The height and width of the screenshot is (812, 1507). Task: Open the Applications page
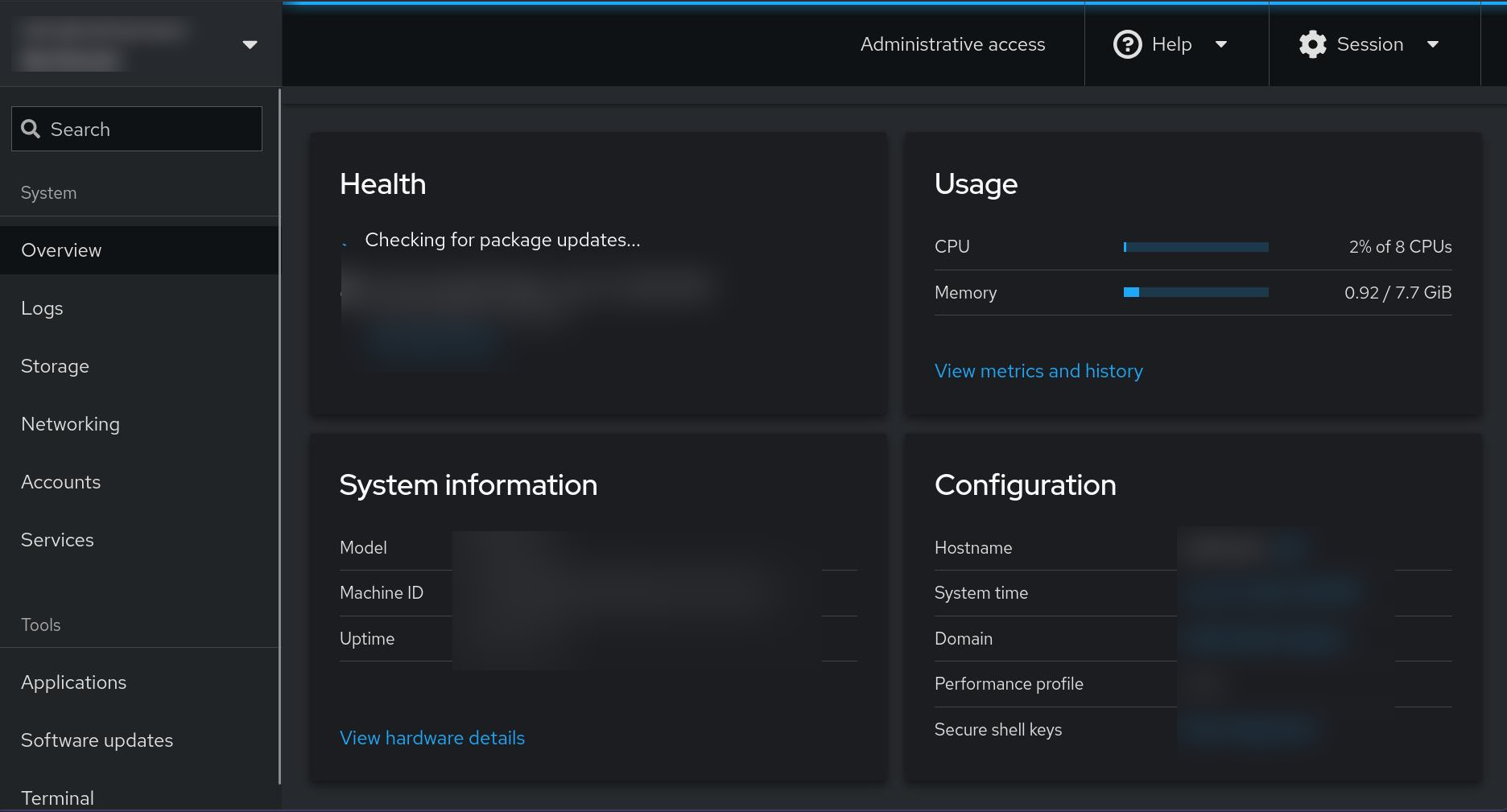tap(140, 682)
